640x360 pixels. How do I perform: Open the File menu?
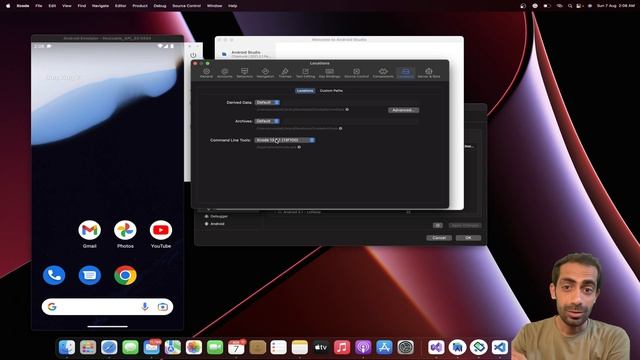pyautogui.click(x=39, y=6)
